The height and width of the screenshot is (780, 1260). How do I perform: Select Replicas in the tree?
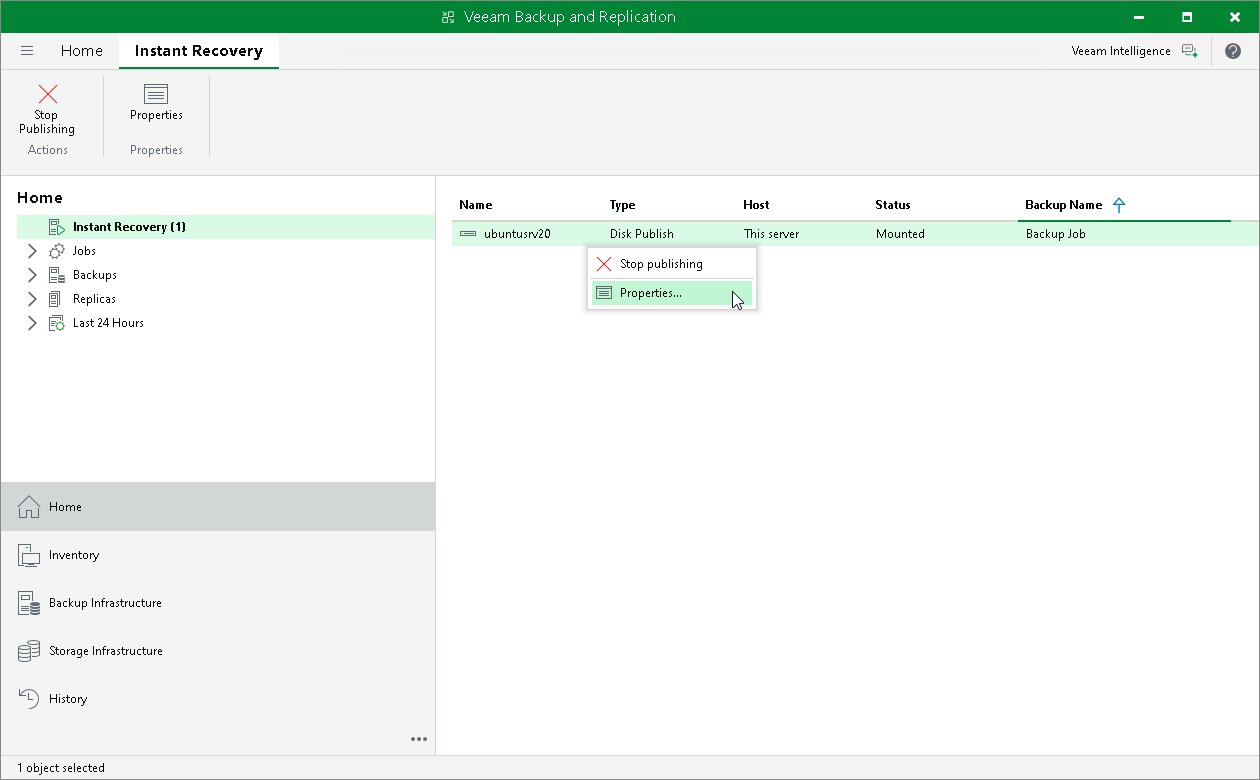click(94, 299)
